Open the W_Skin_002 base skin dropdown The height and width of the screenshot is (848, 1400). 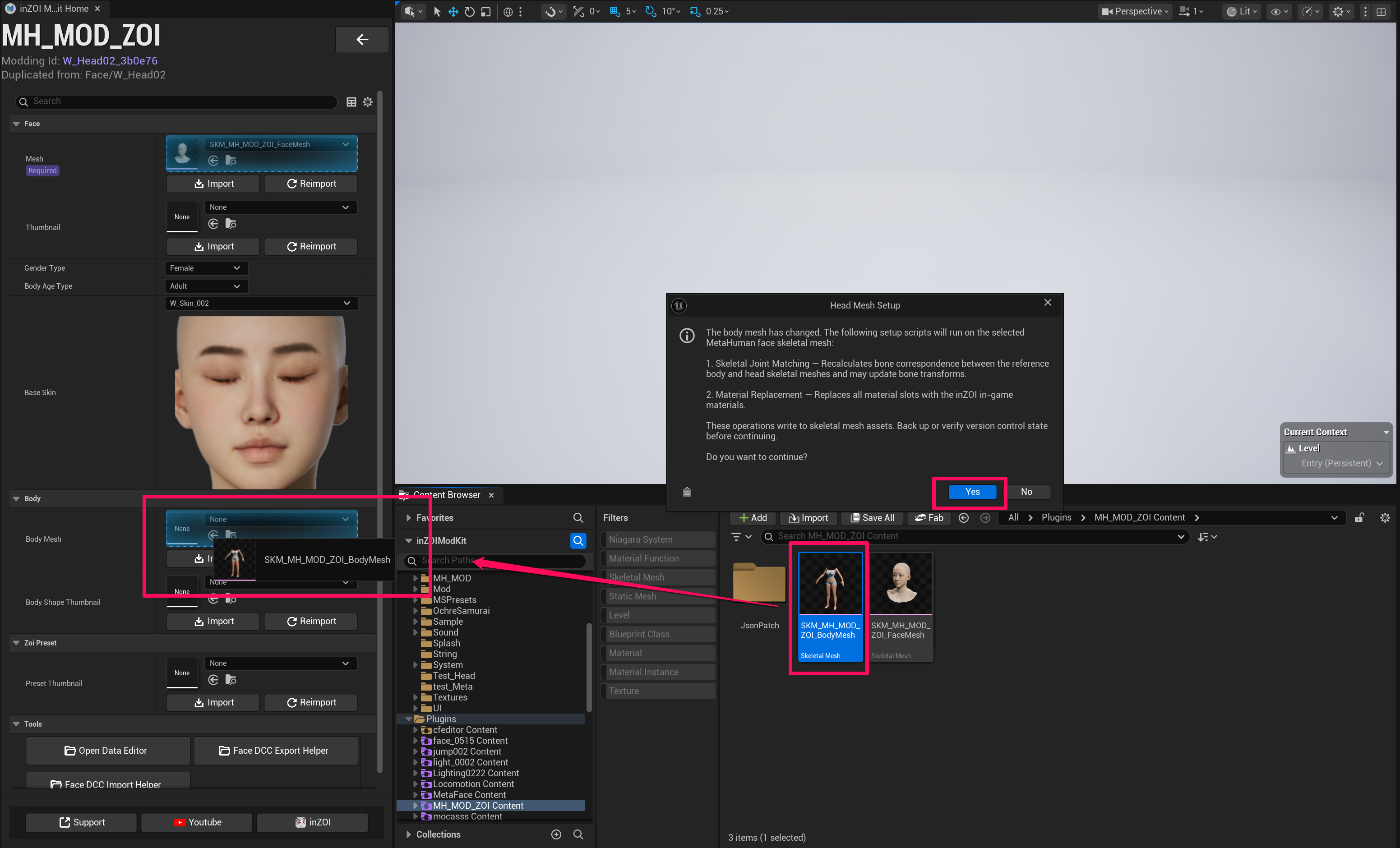click(x=261, y=303)
